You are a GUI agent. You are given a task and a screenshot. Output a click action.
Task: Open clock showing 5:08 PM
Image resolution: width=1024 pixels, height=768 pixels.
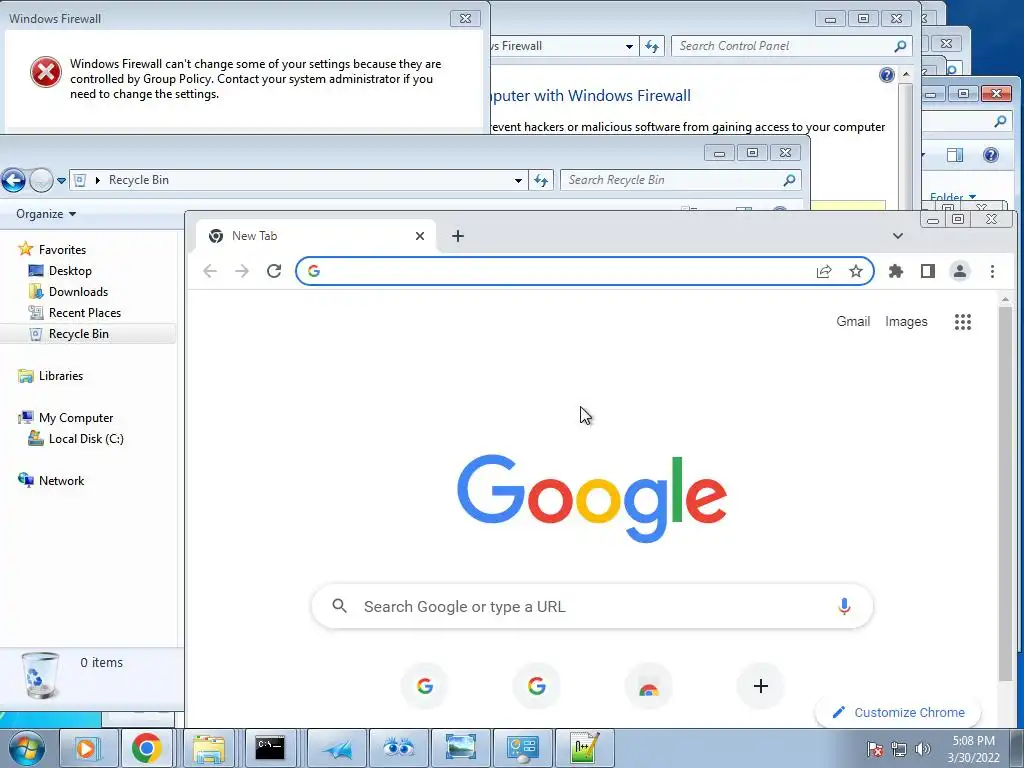[x=973, y=749]
